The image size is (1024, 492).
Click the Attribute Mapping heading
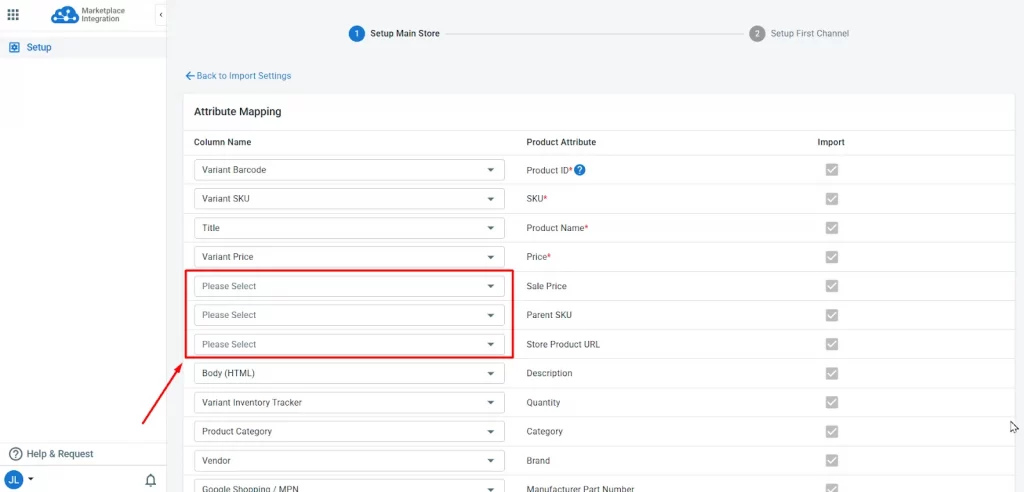238,112
